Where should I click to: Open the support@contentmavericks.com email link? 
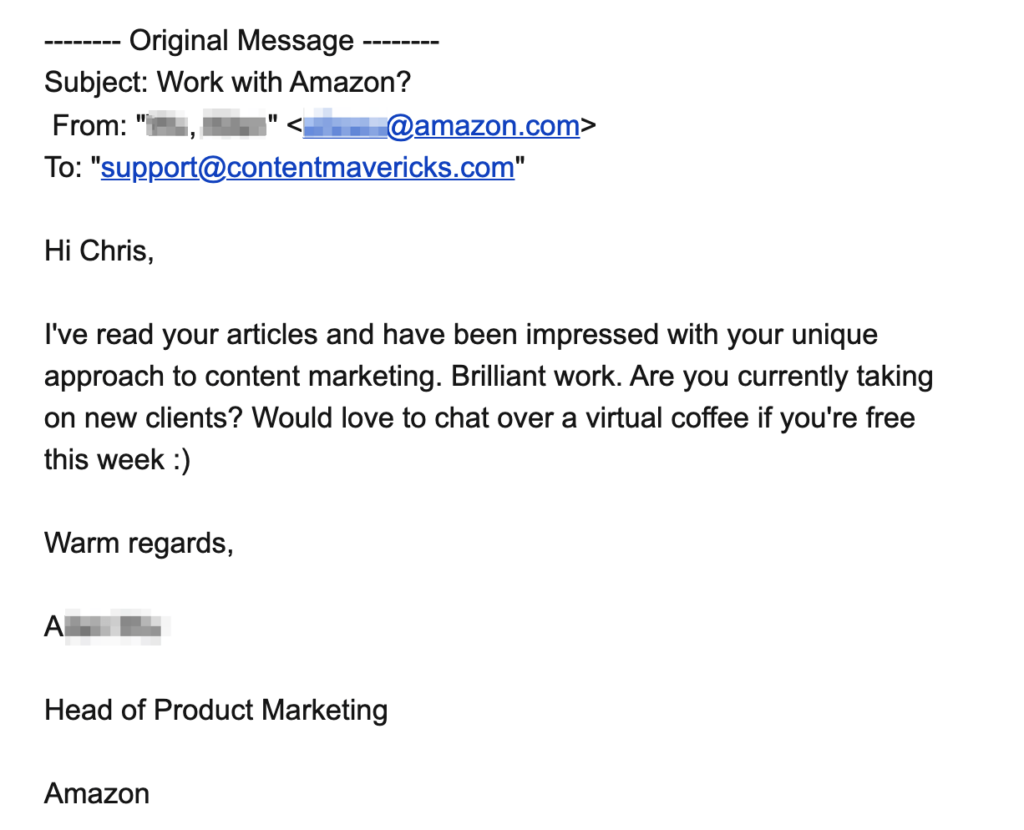click(x=307, y=167)
